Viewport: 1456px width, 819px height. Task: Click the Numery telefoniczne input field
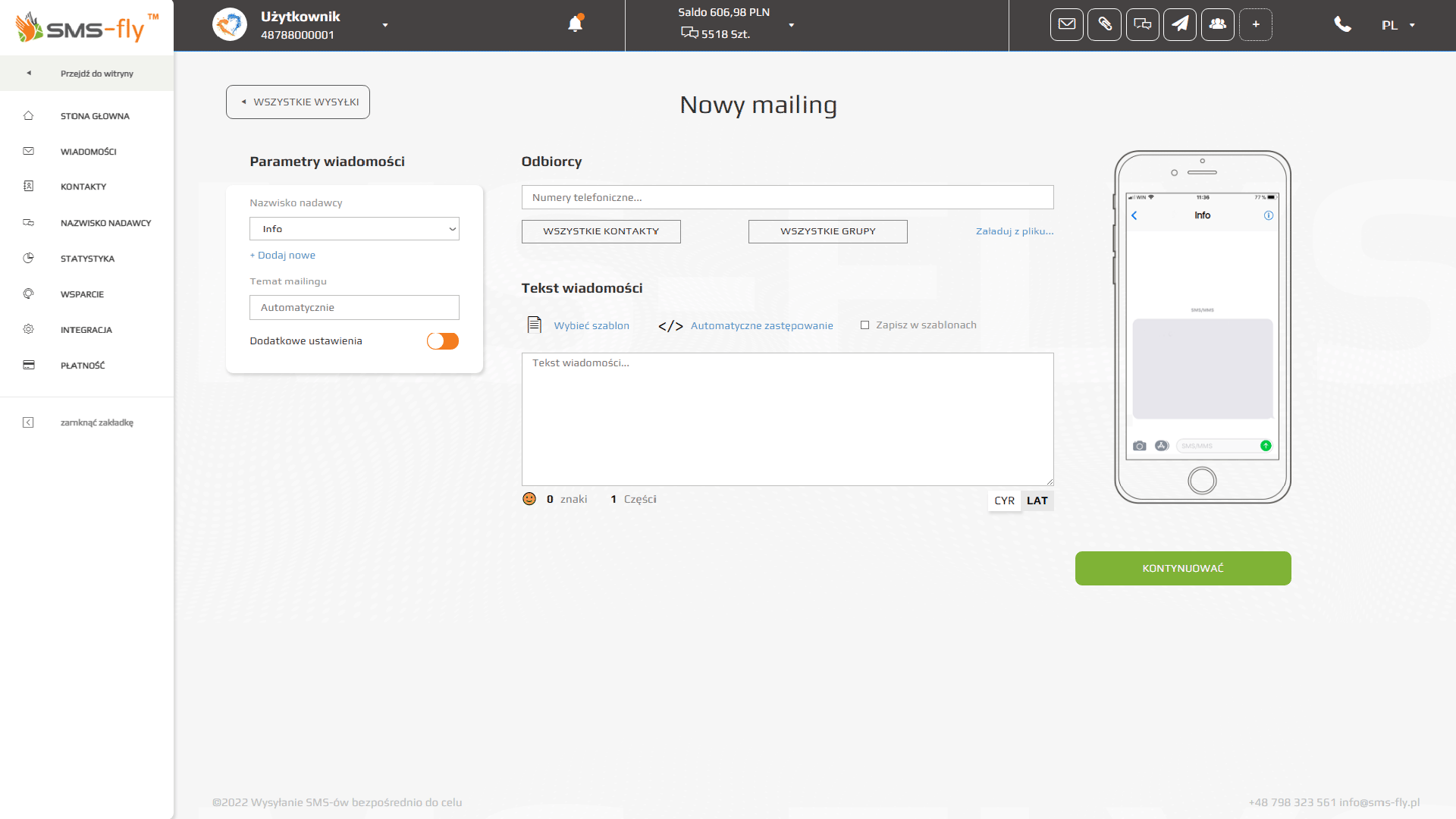[787, 197]
